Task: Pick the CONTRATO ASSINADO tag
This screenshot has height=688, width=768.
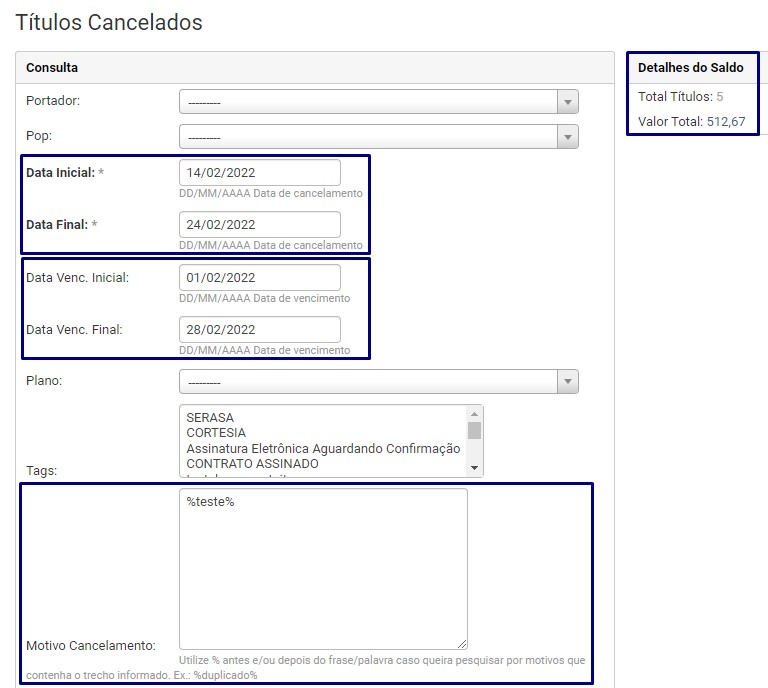Action: (x=252, y=464)
